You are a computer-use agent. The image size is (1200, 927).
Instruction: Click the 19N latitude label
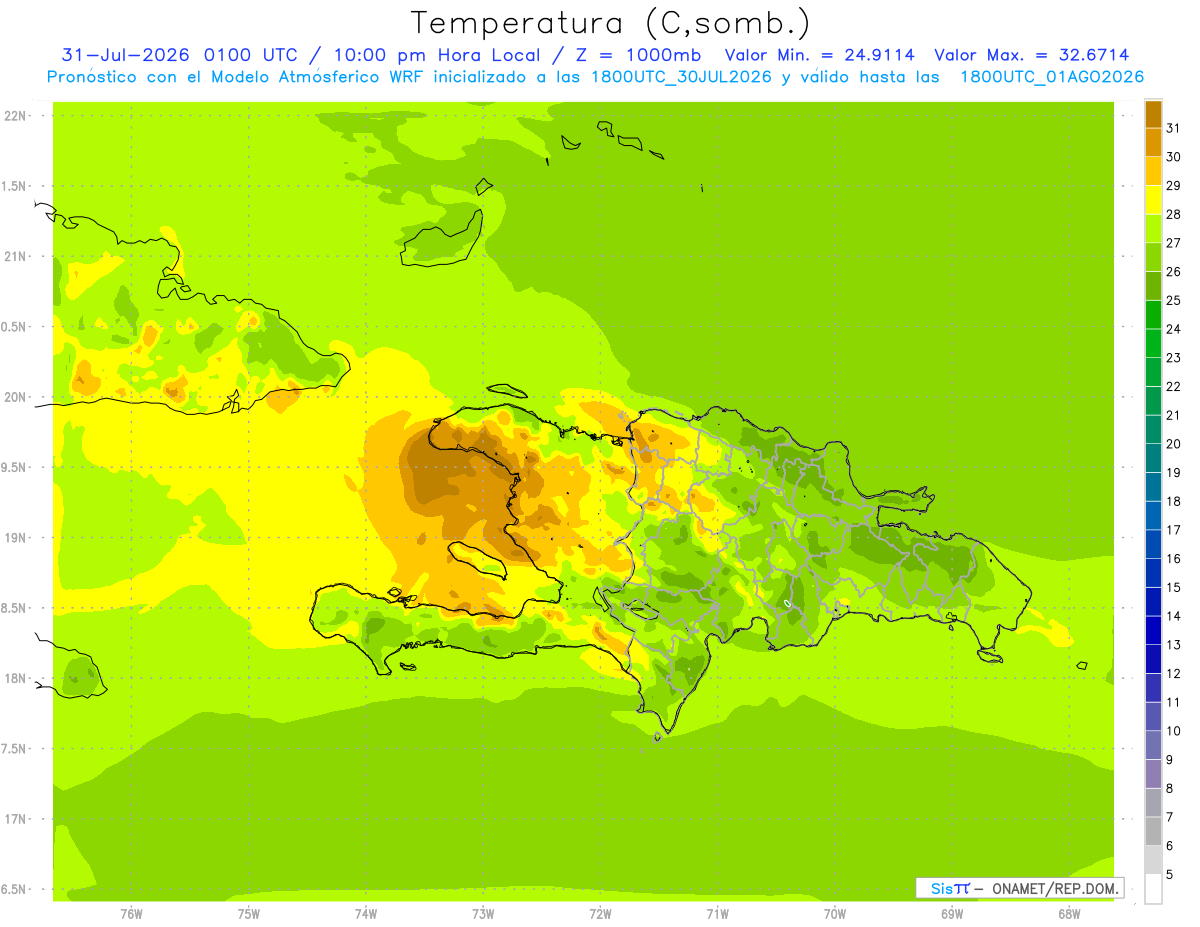(15, 538)
